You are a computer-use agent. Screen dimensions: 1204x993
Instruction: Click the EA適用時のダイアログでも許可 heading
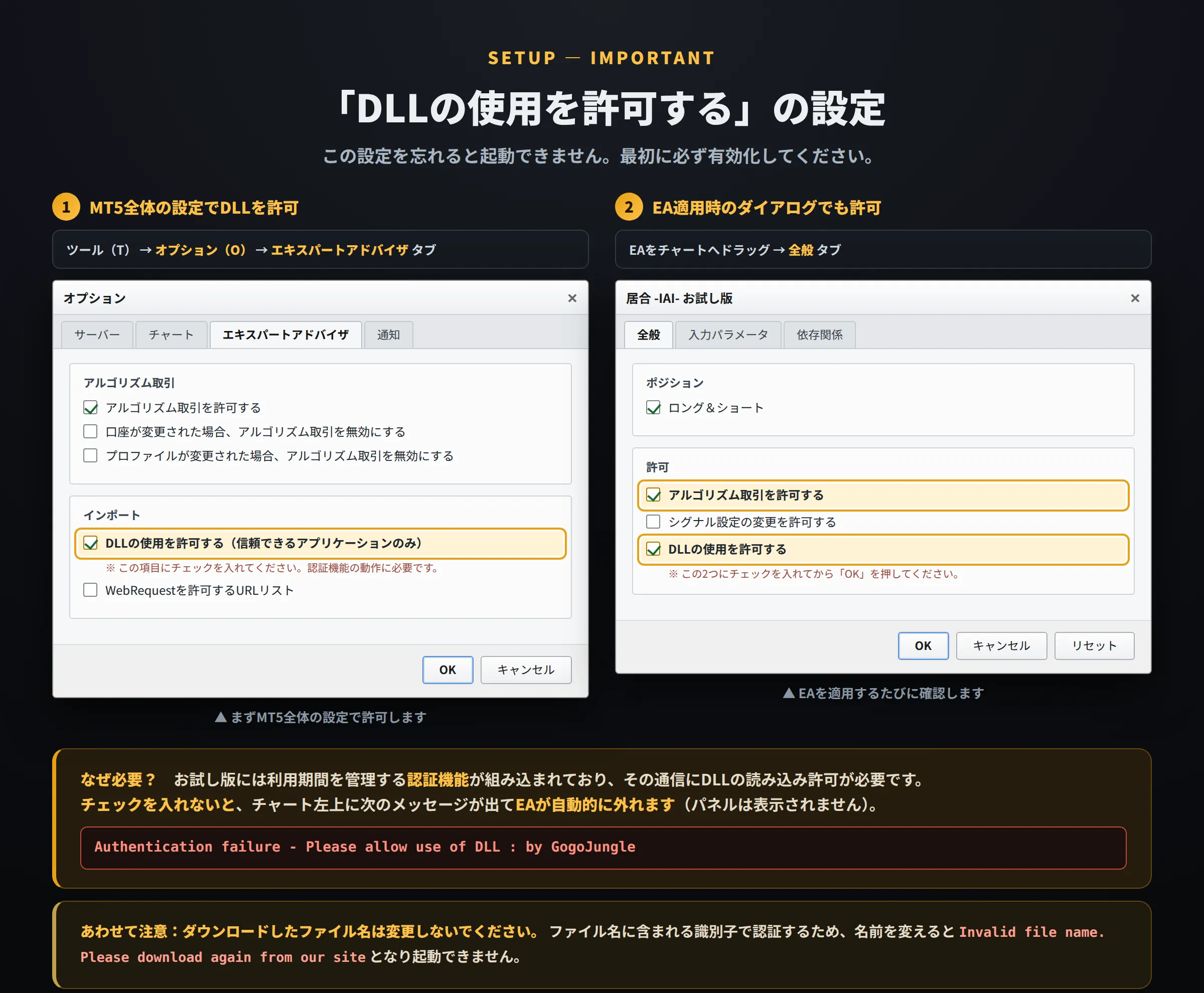coord(766,208)
